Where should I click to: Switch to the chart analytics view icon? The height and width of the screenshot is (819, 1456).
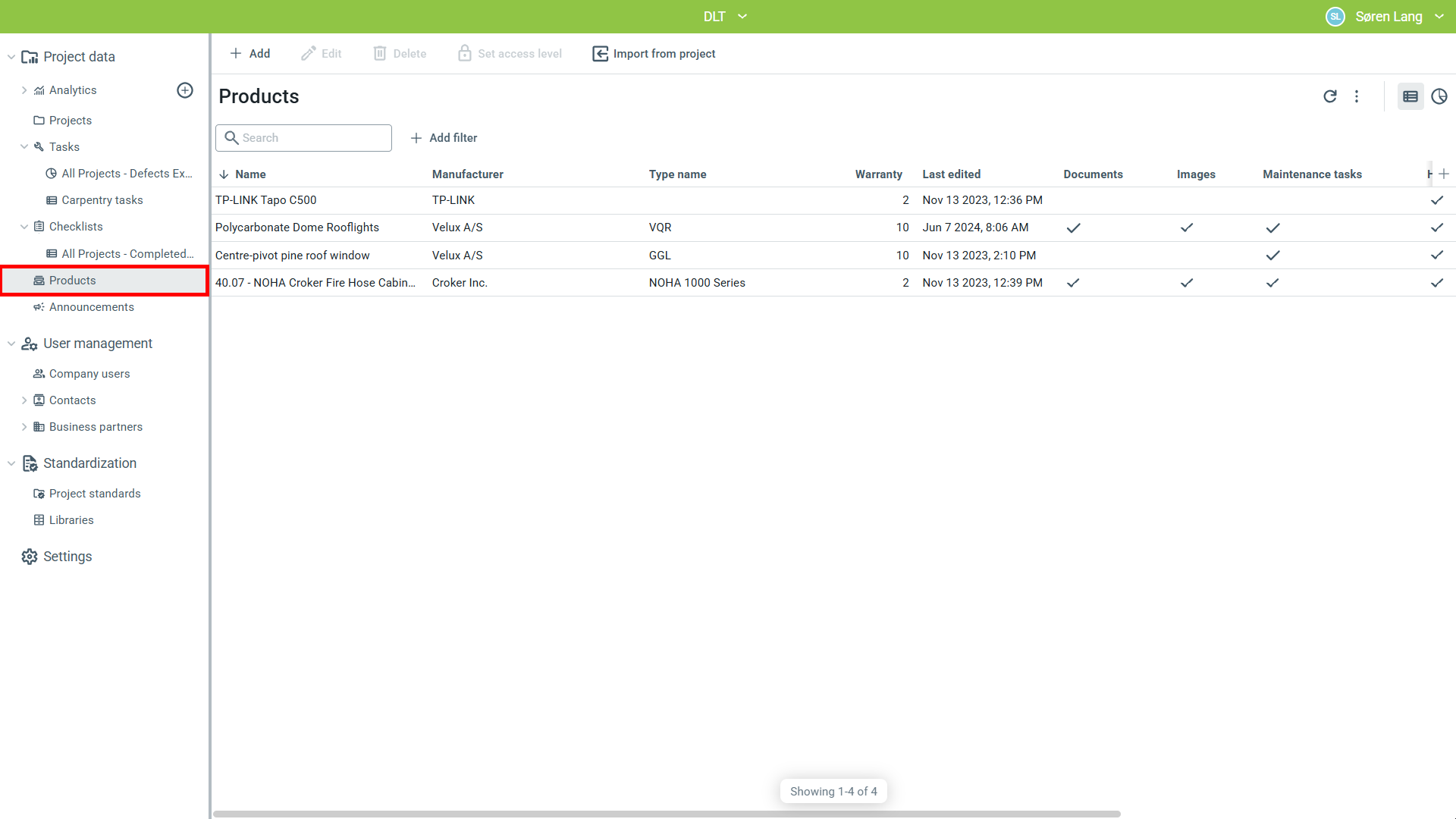(1439, 96)
